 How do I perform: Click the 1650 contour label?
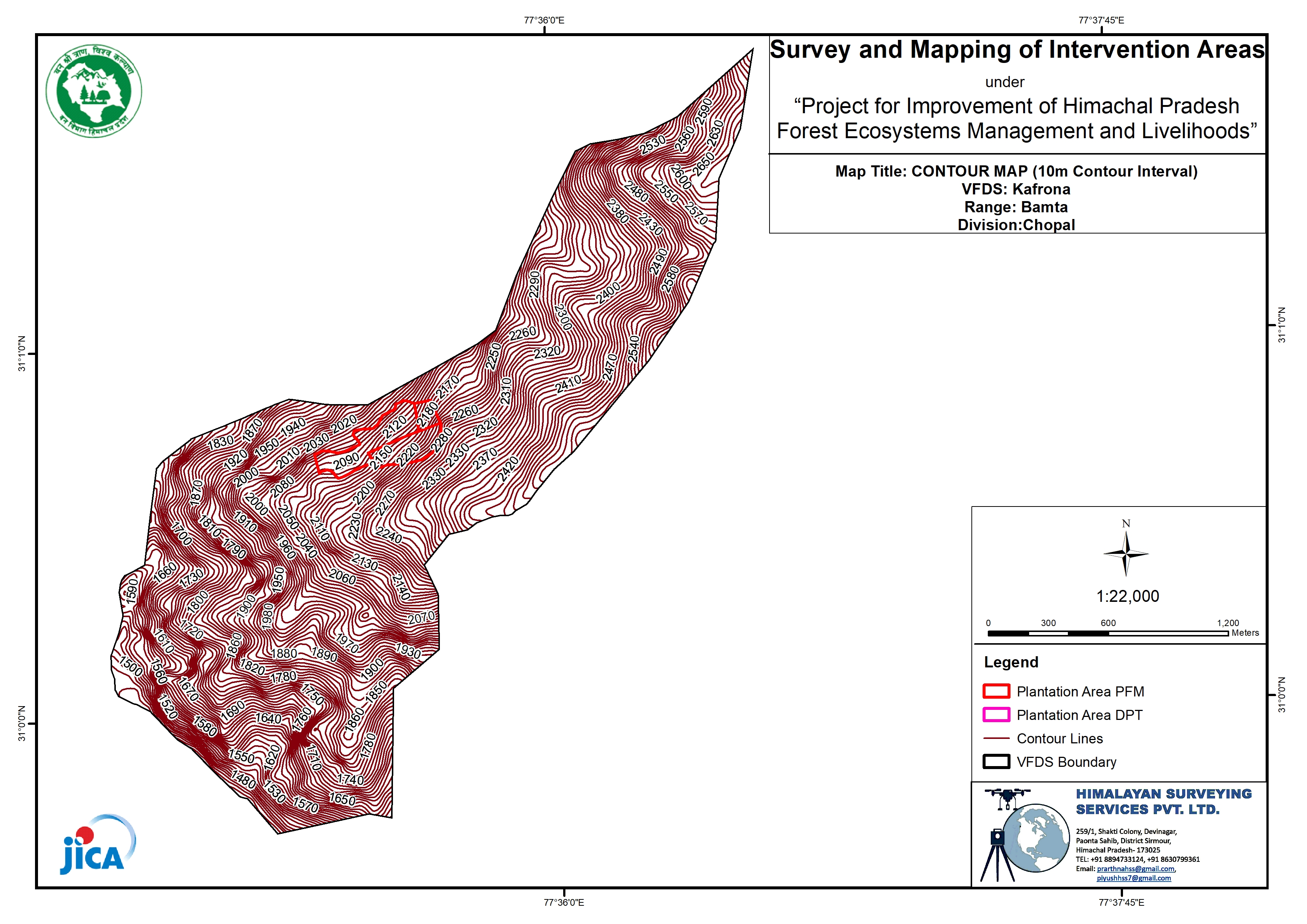point(342,799)
